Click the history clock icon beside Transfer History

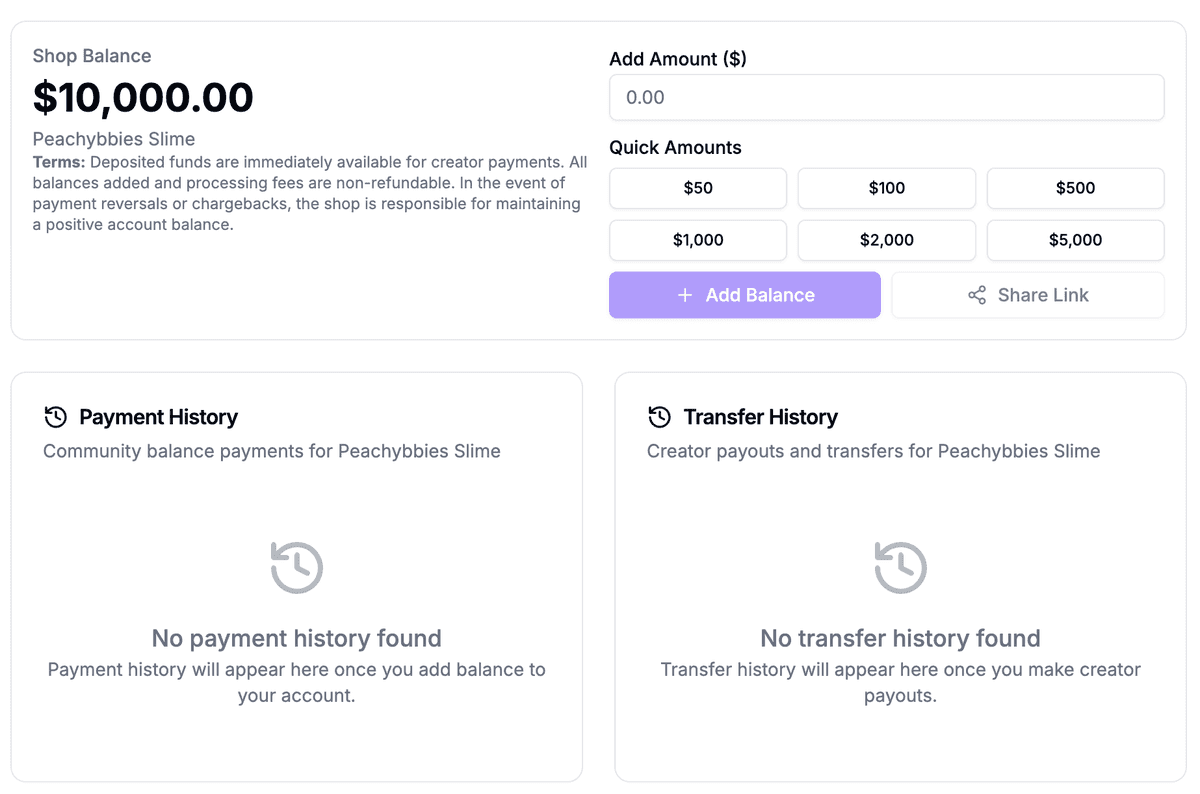(658, 417)
